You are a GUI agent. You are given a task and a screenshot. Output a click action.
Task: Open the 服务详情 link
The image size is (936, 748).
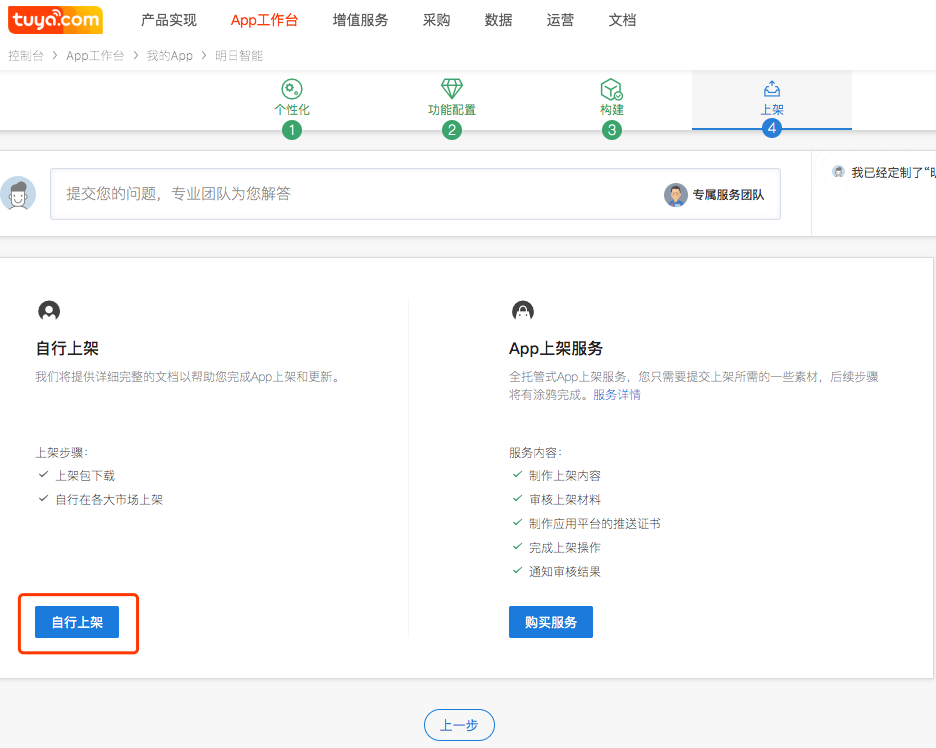click(617, 395)
